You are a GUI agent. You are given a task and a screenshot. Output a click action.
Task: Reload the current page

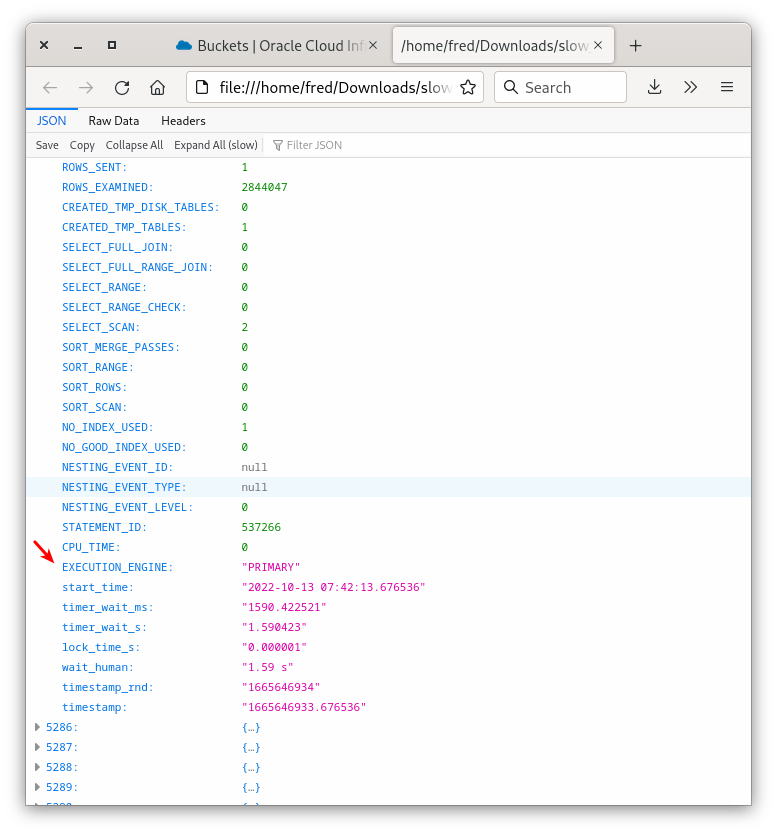121,87
